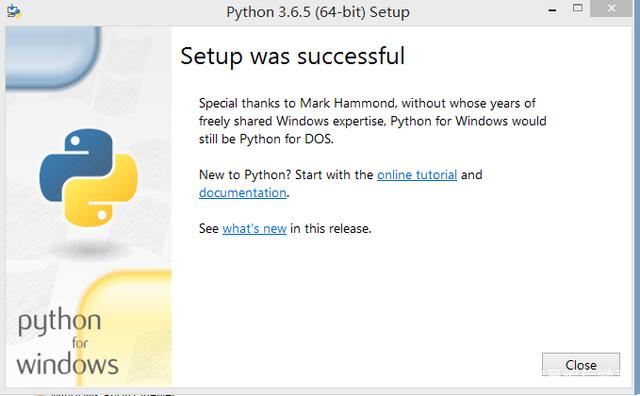Click the "Setup was successful" heading

pos(293,56)
